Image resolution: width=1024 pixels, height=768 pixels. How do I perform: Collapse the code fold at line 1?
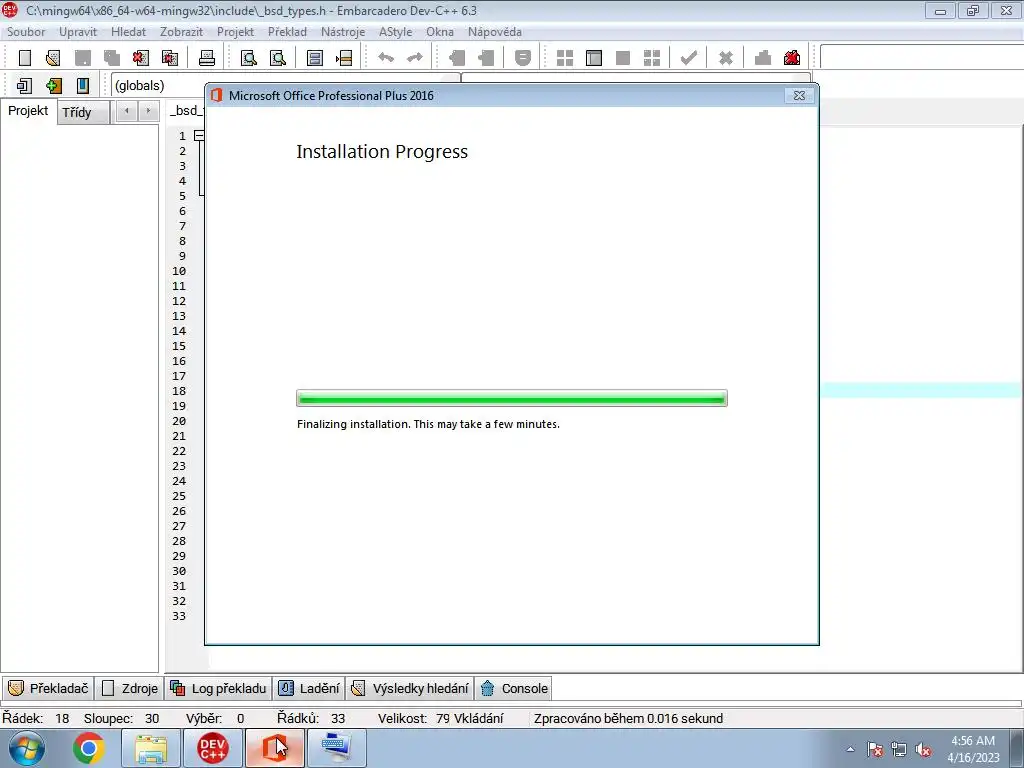[x=199, y=136]
